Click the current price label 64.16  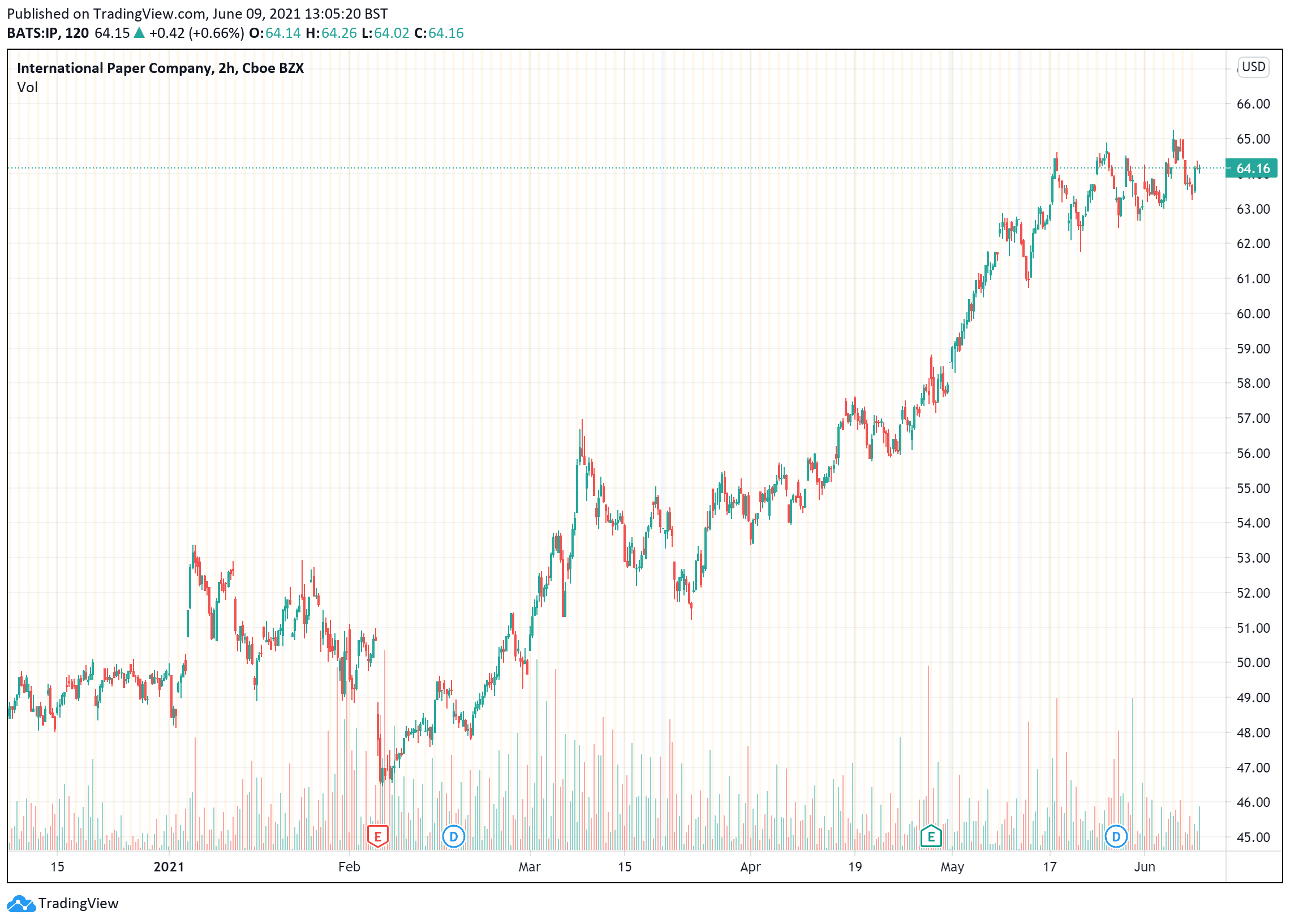1252,169
